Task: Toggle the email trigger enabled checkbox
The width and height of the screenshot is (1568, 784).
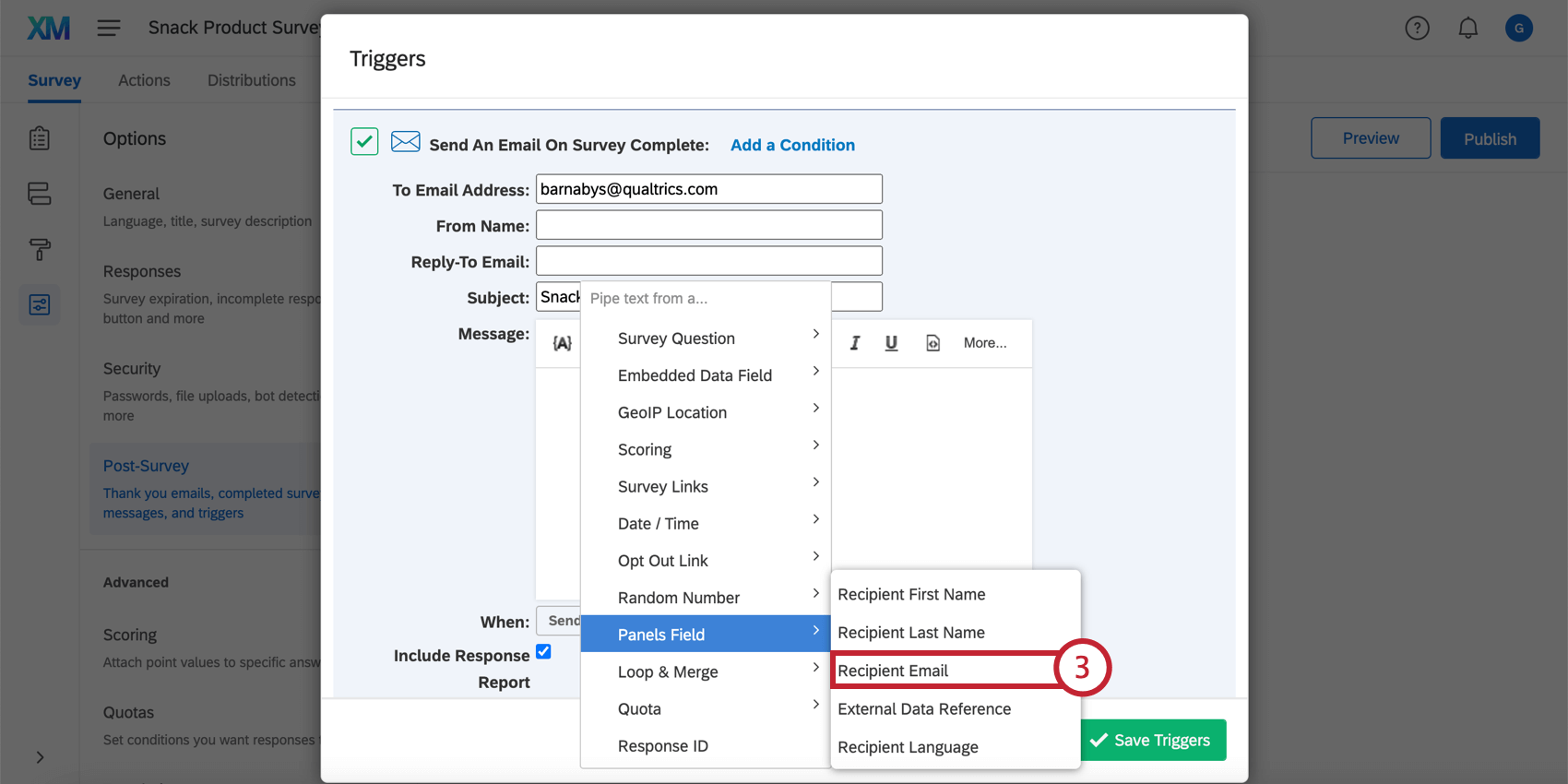Action: 364,142
